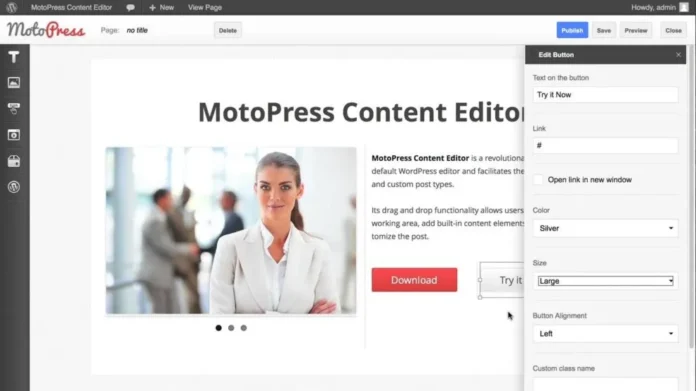Choose the Button widgets icon in sidebar
Image resolution: width=696 pixels, height=391 pixels.
[14, 108]
